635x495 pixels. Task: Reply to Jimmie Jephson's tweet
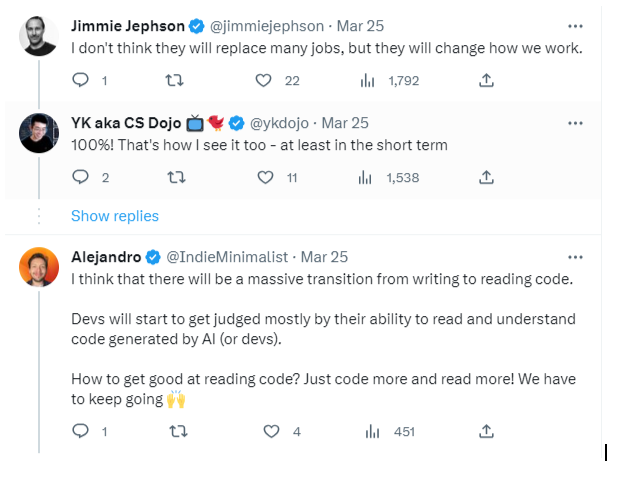(81, 81)
